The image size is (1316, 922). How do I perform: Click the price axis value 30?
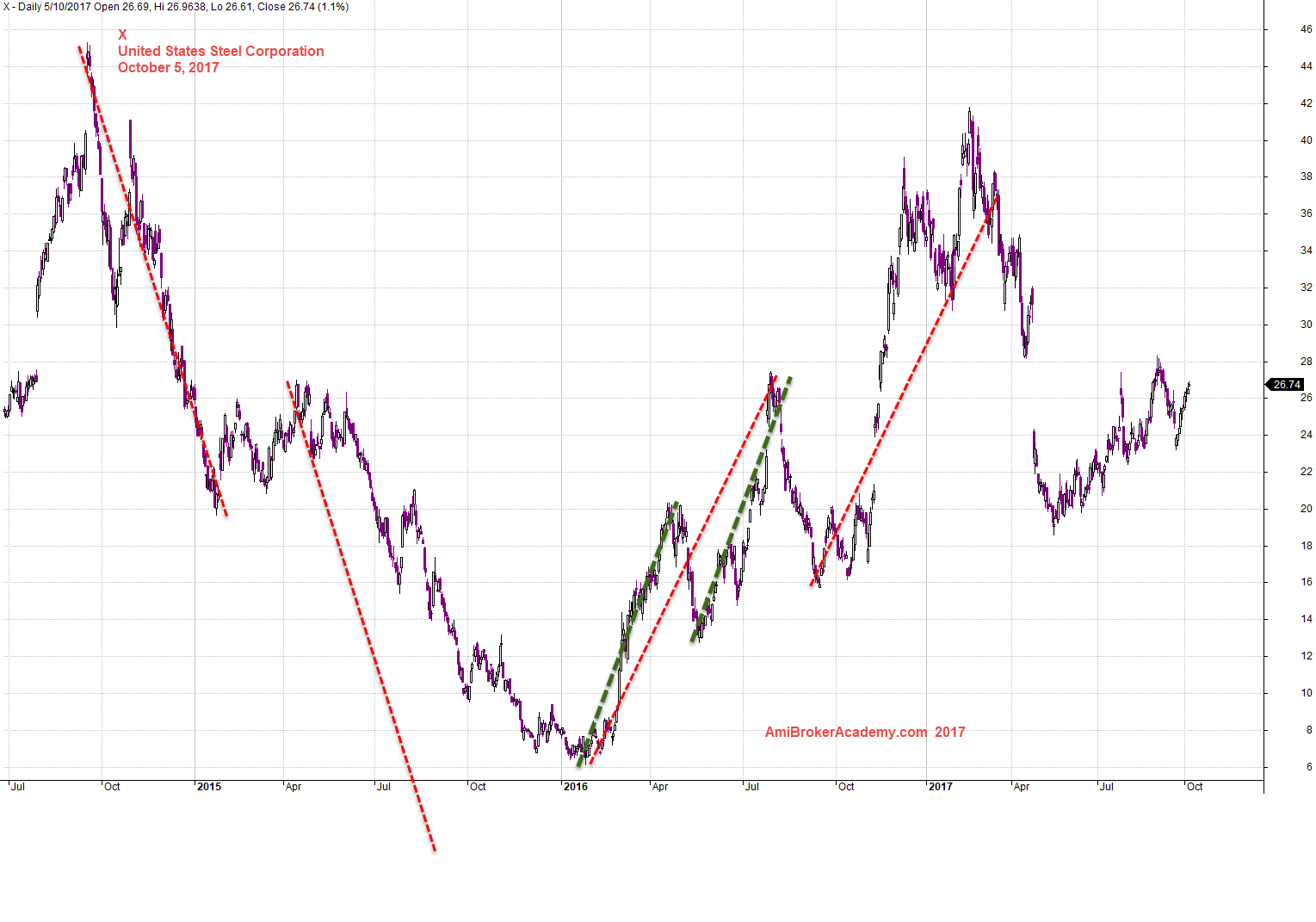pos(1307,325)
